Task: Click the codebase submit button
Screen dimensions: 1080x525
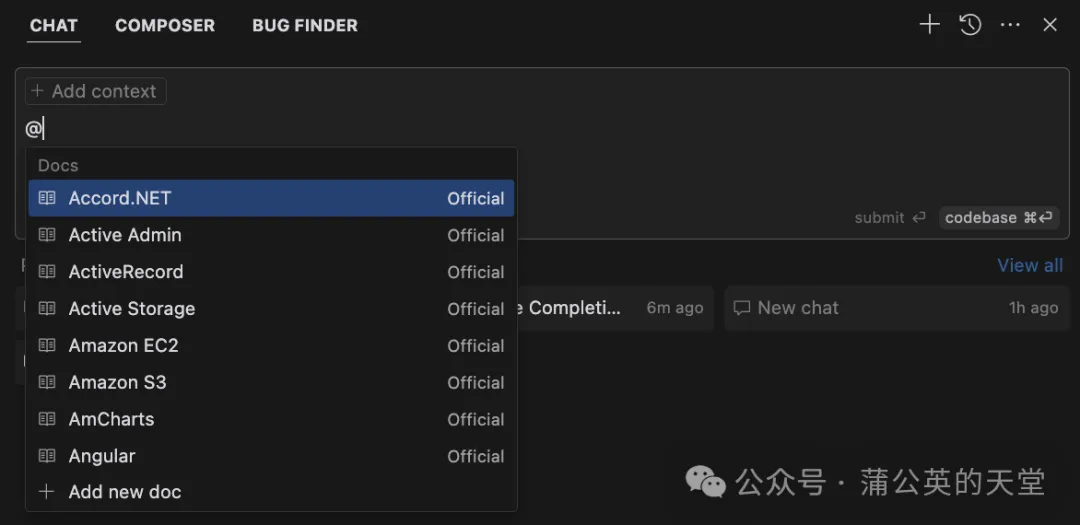Action: click(999, 218)
